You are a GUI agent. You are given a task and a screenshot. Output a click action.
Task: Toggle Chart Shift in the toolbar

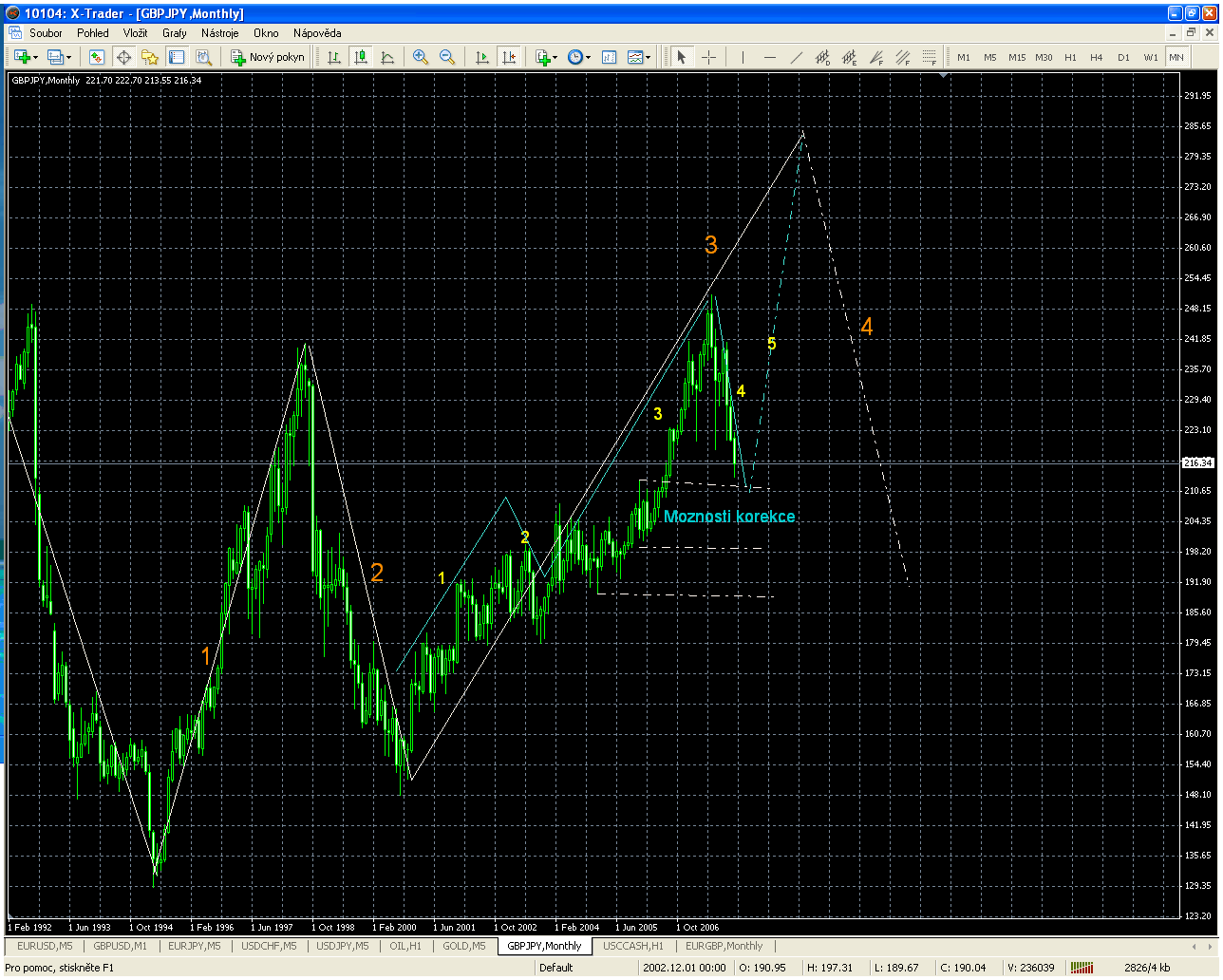coord(509,57)
